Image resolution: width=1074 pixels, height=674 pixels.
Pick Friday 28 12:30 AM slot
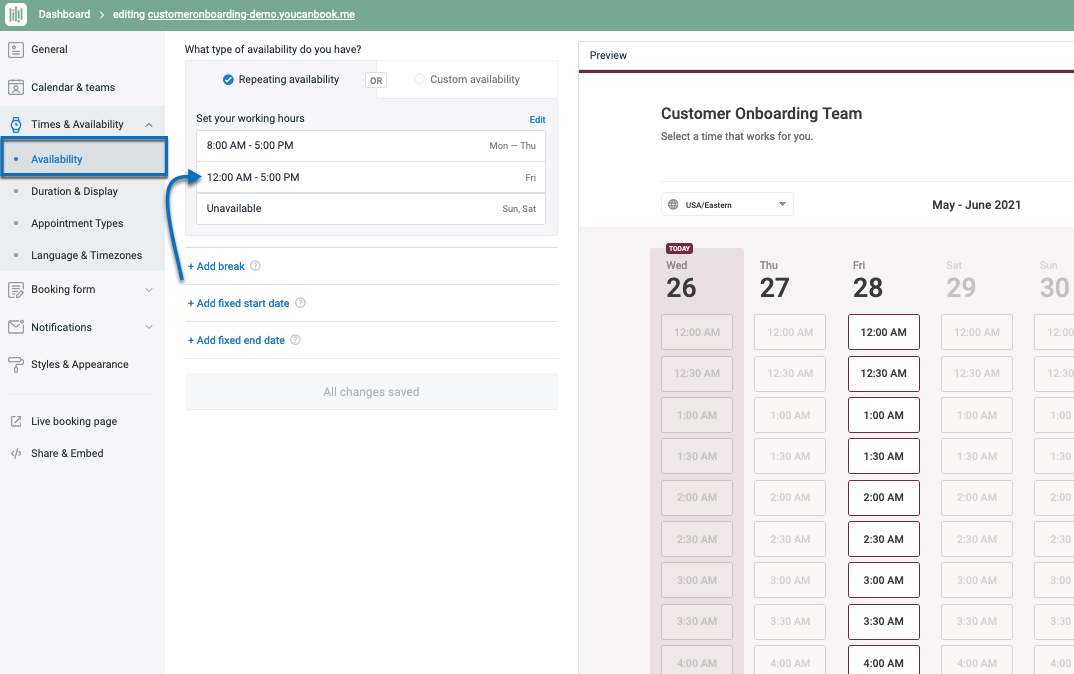[884, 373]
